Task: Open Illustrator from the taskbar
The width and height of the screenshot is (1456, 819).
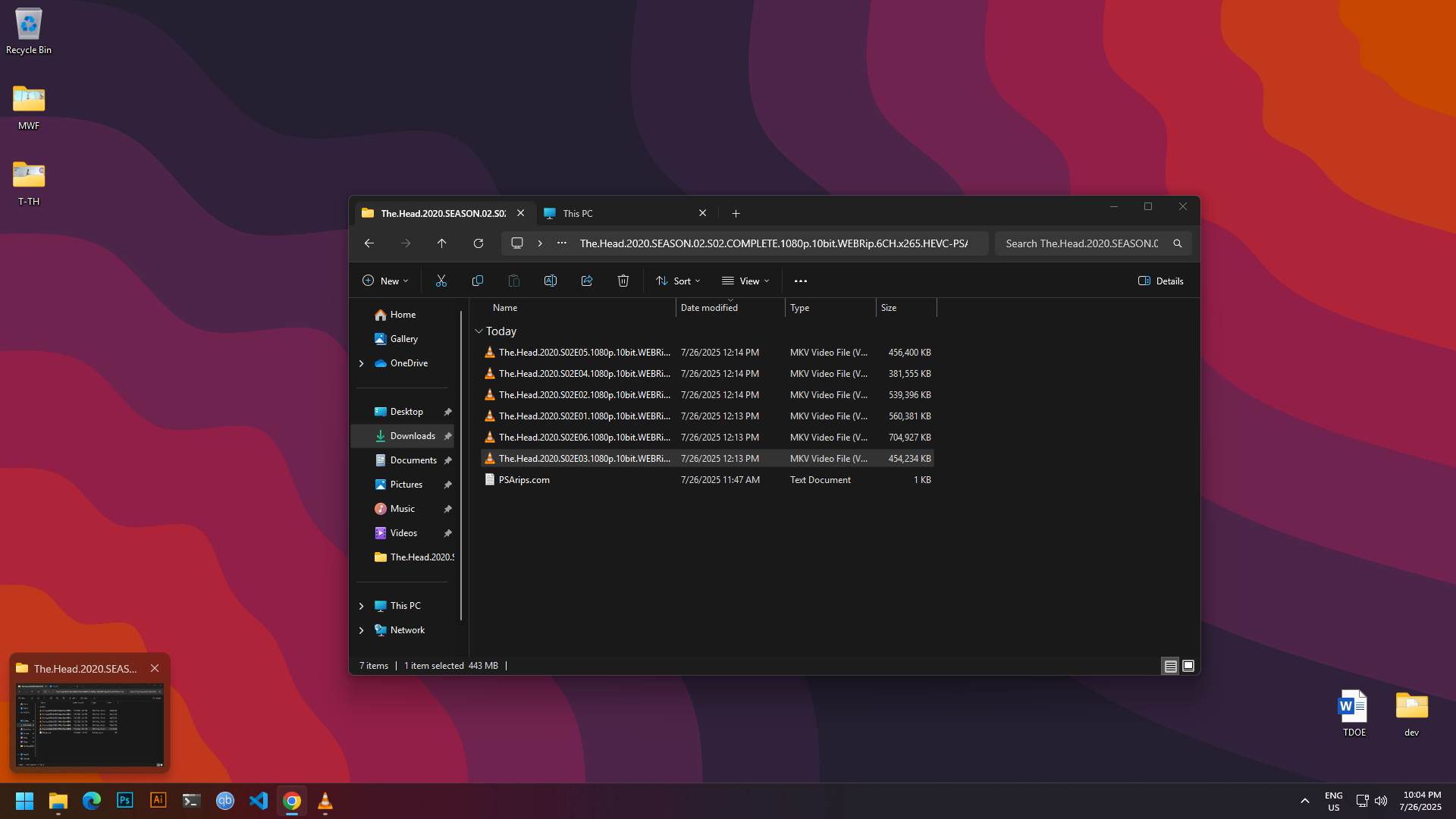Action: (x=158, y=801)
